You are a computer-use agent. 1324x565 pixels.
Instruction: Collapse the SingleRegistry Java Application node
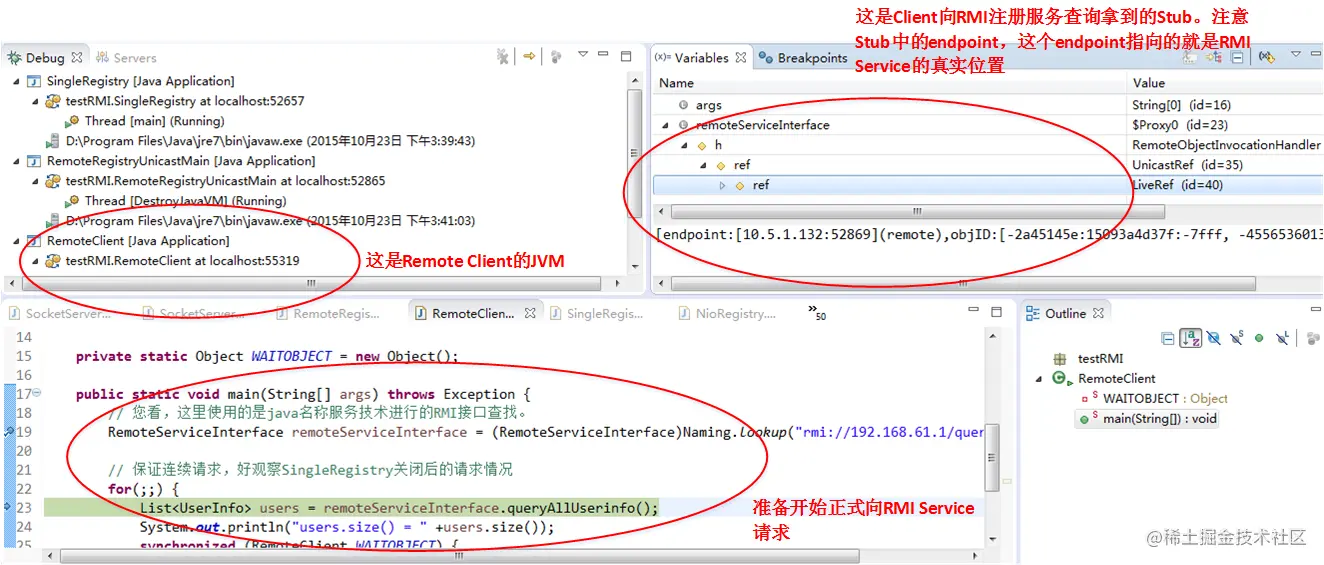(x=16, y=81)
